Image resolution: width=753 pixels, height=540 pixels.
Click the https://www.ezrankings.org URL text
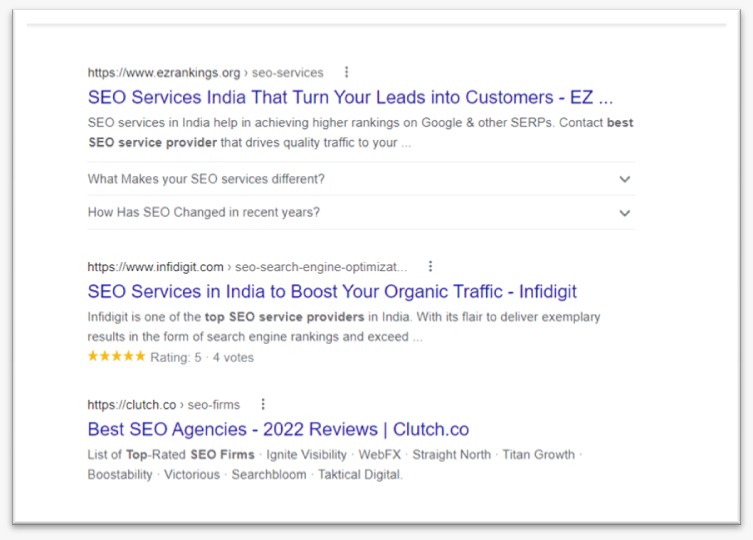pos(164,73)
